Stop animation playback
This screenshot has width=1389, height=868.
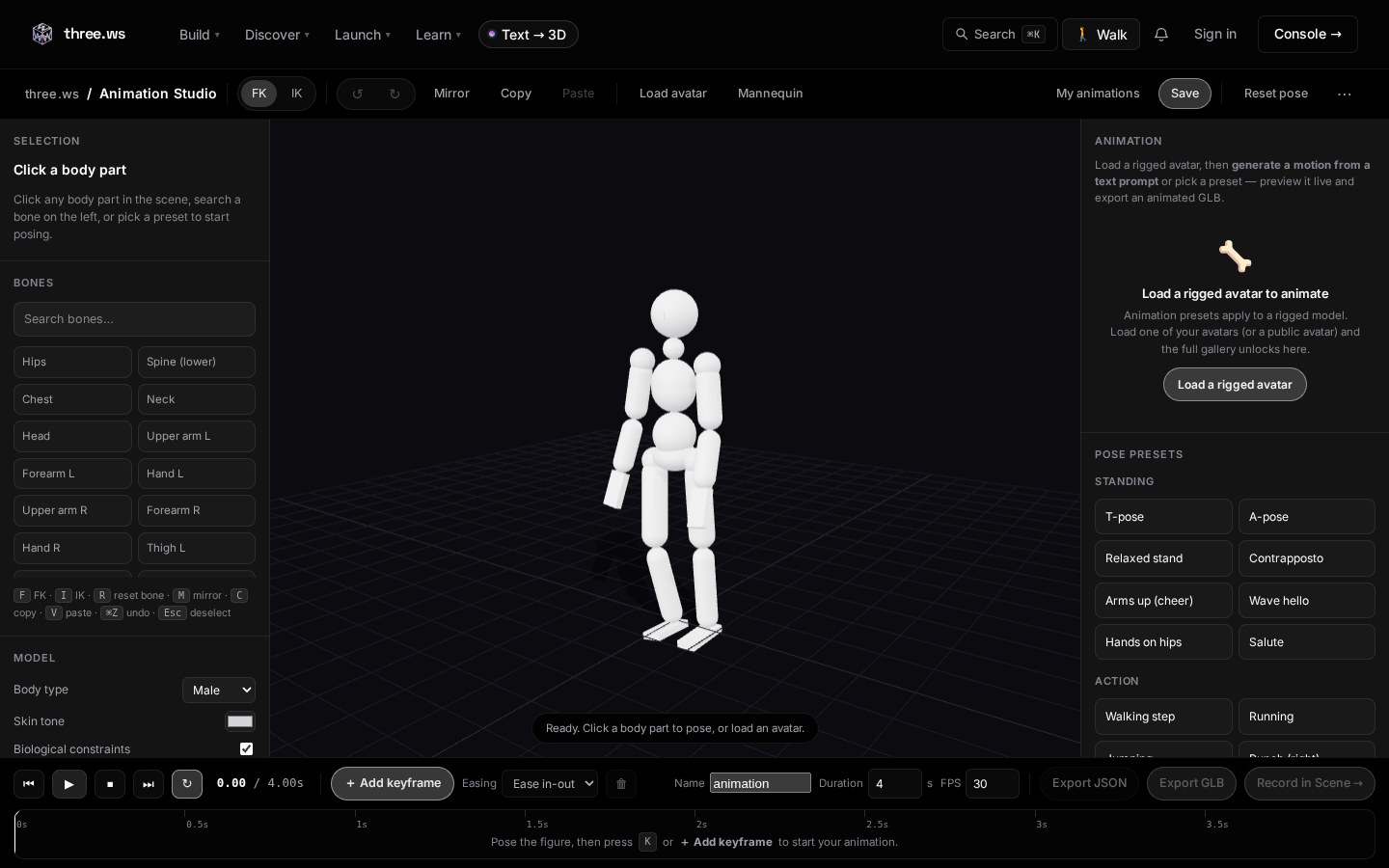110,784
